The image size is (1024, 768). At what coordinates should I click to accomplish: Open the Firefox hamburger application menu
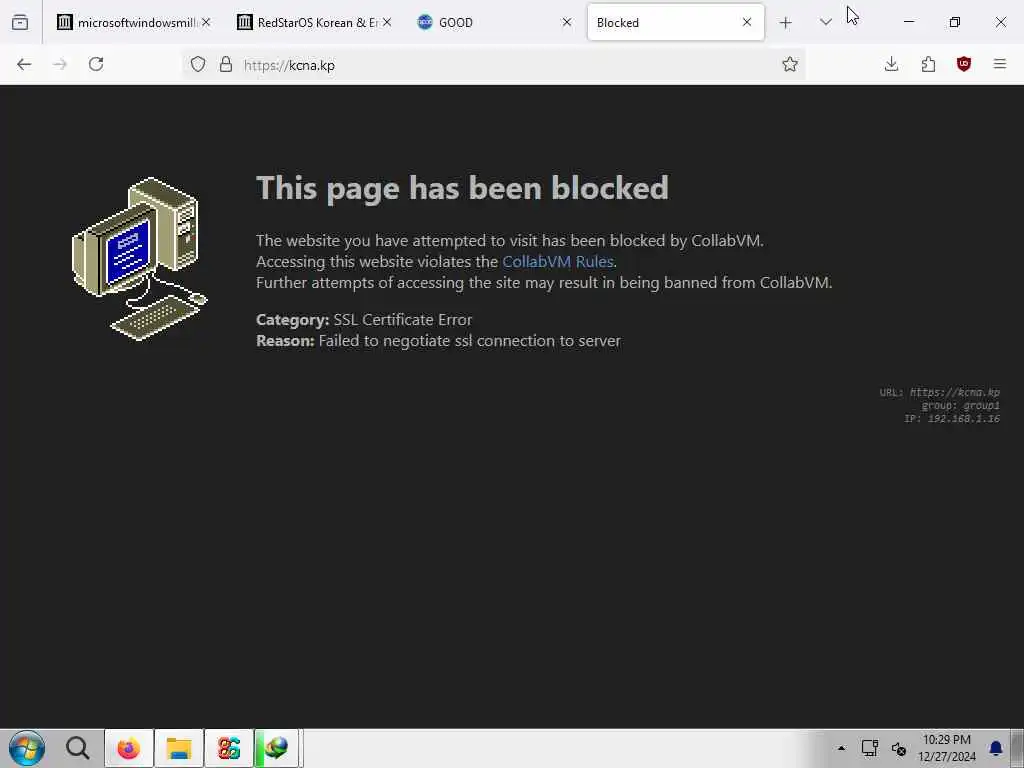click(1000, 64)
